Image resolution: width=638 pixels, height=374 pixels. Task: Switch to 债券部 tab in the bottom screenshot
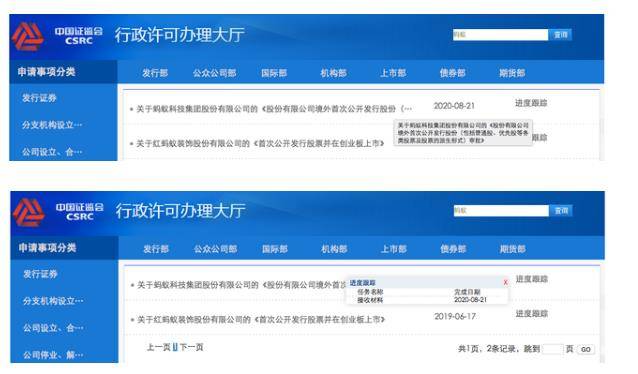point(453,249)
